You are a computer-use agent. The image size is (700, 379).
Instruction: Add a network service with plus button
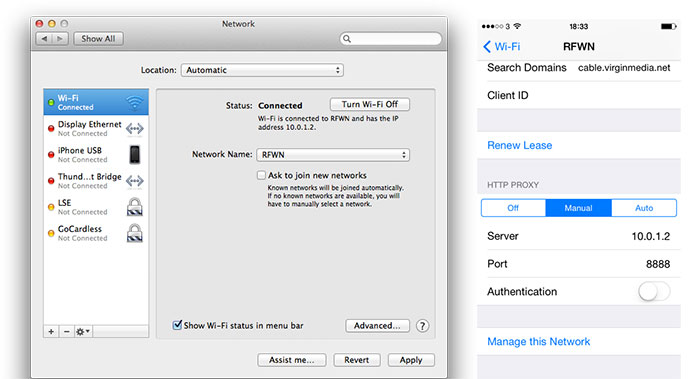coord(51,331)
